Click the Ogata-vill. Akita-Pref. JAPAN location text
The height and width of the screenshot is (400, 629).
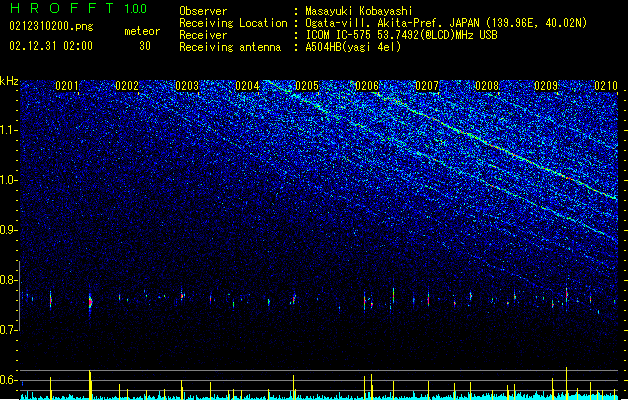446,23
